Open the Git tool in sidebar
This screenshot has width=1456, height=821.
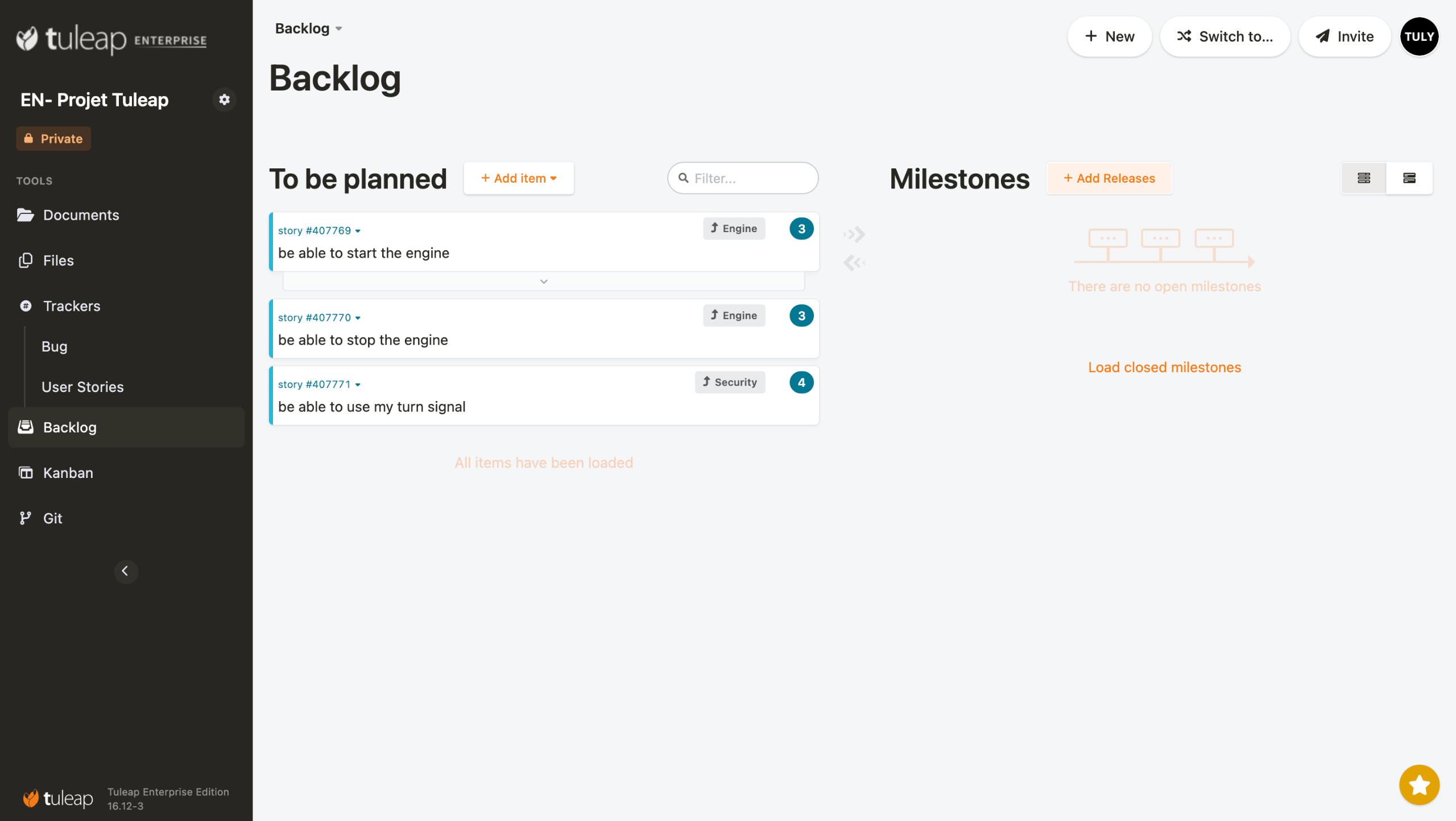tap(52, 518)
